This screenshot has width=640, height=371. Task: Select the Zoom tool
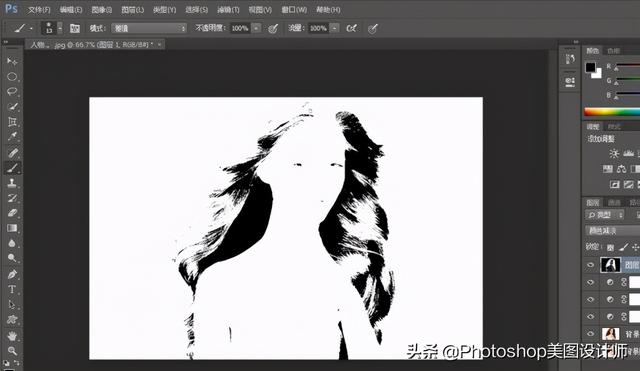click(12, 351)
